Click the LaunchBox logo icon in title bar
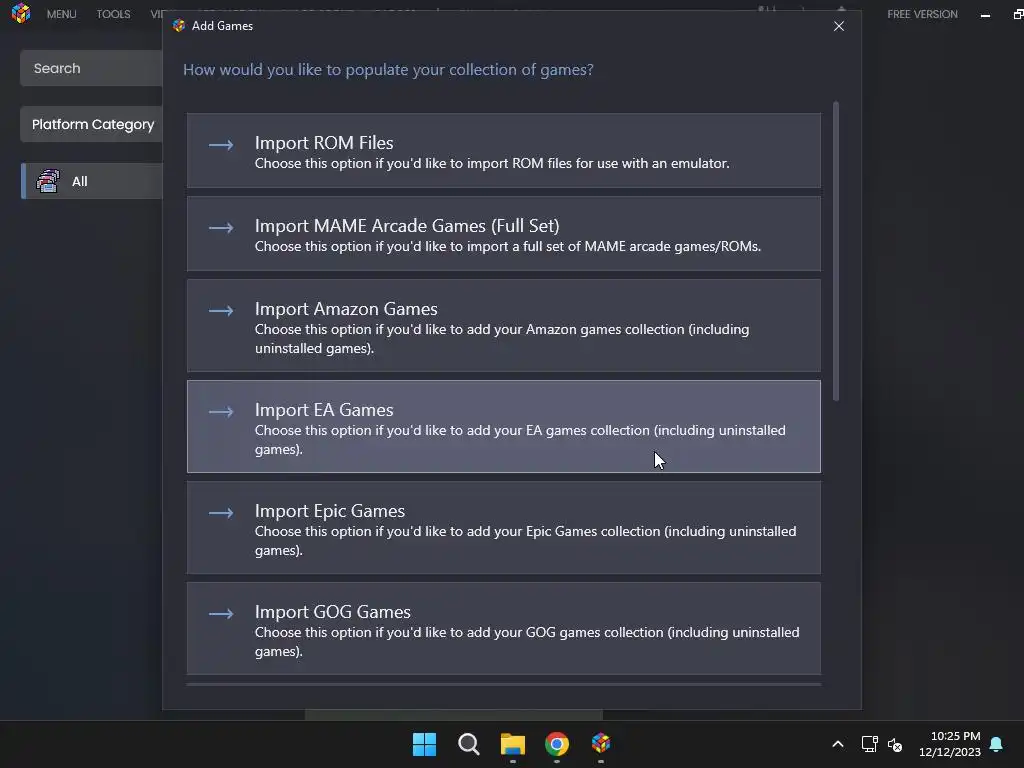This screenshot has width=1024, height=768. (x=20, y=13)
